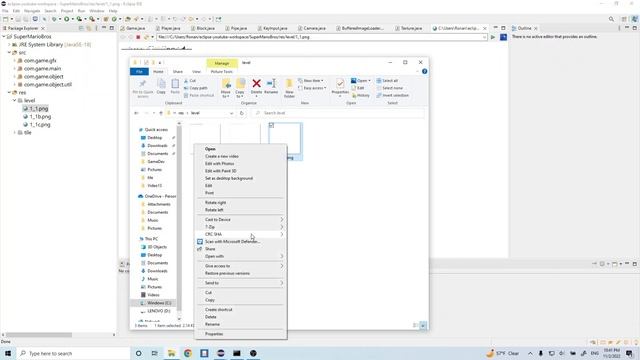Viewport: 640px width, 360px height.
Task: Click the Pin to Quick access icon
Action: pyautogui.click(x=142, y=84)
